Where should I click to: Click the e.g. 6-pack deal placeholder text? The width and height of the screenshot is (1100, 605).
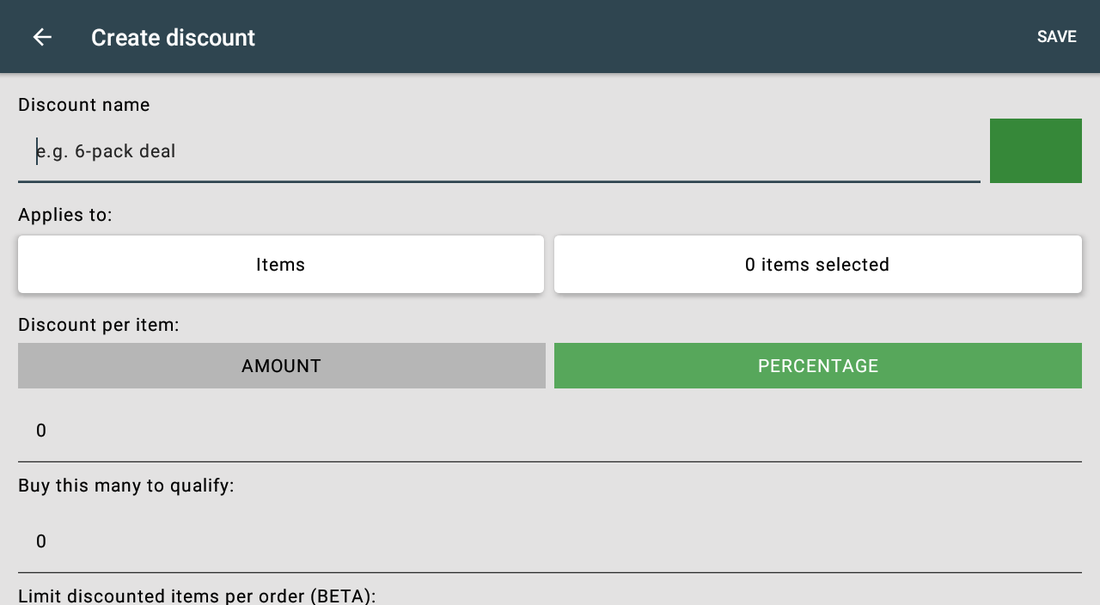pos(106,152)
